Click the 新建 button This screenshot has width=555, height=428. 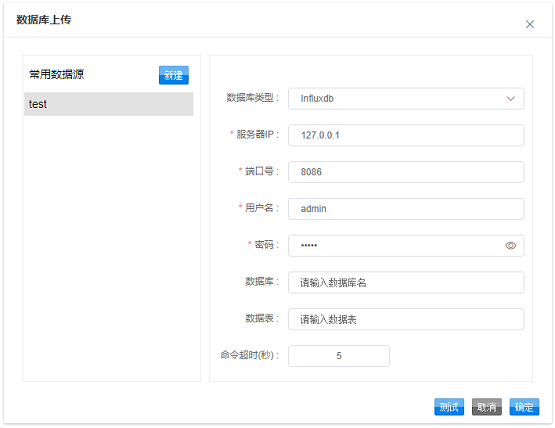click(x=173, y=75)
